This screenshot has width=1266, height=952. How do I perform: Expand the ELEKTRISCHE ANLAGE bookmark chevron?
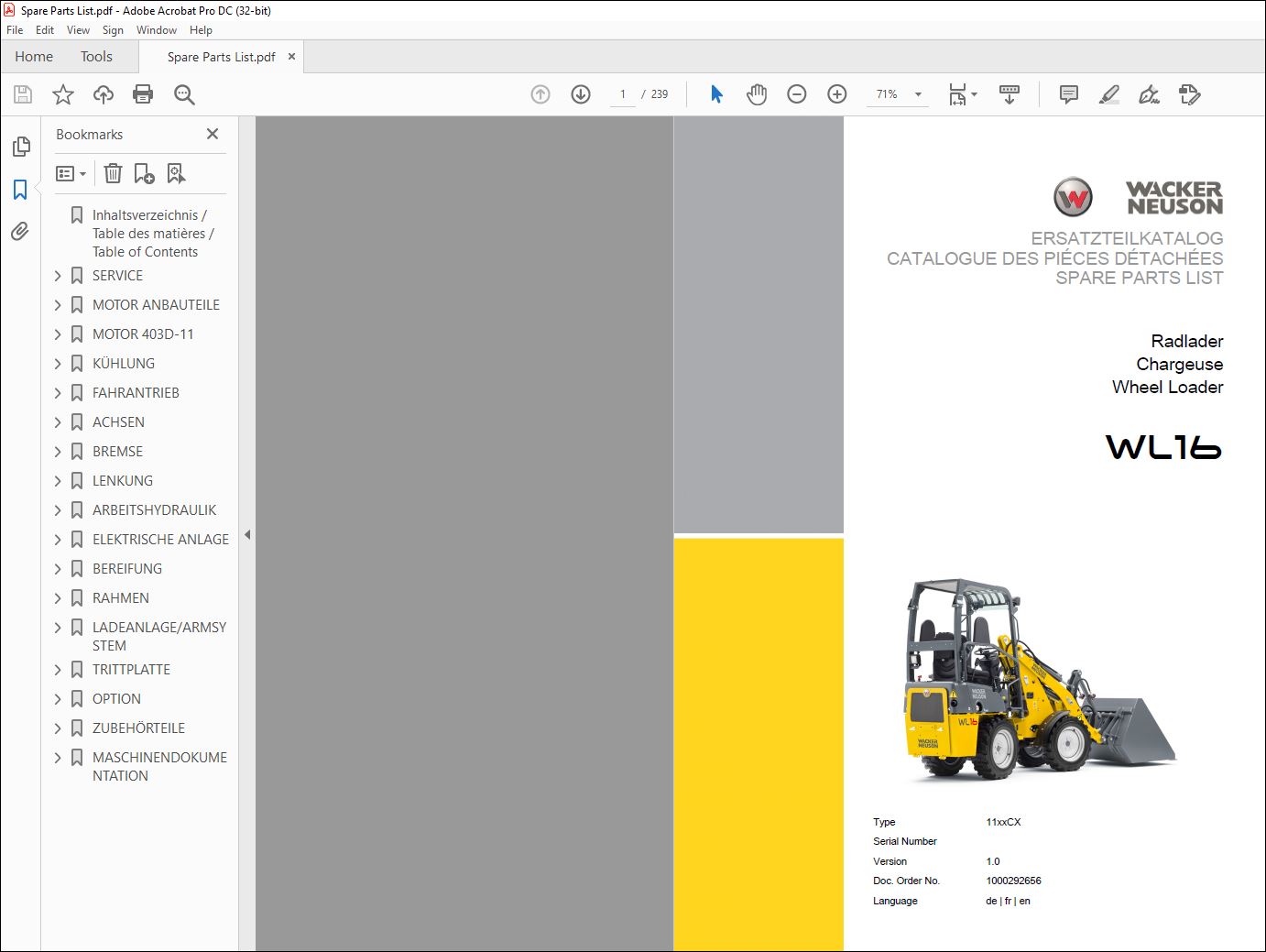[x=58, y=540]
